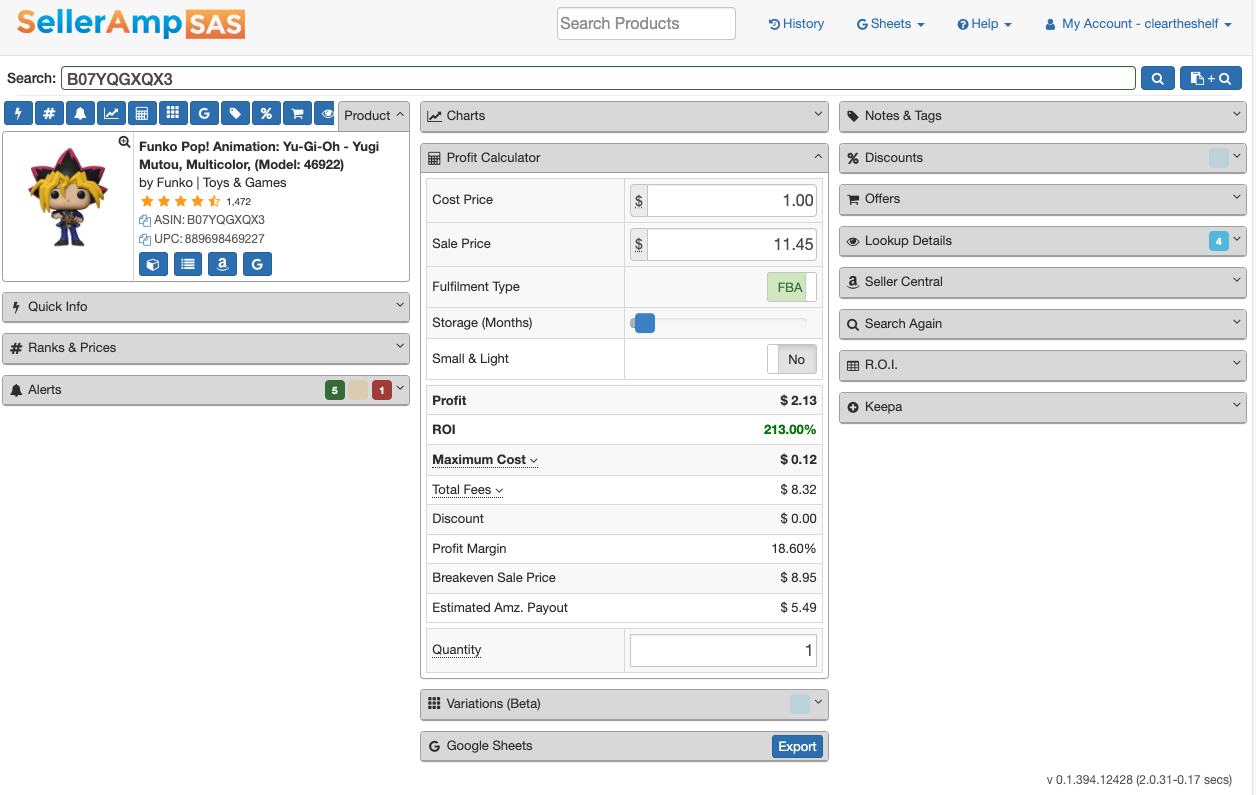The height and width of the screenshot is (795, 1256).
Task: Click the G Google Sheets toolbar icon
Action: [204, 114]
